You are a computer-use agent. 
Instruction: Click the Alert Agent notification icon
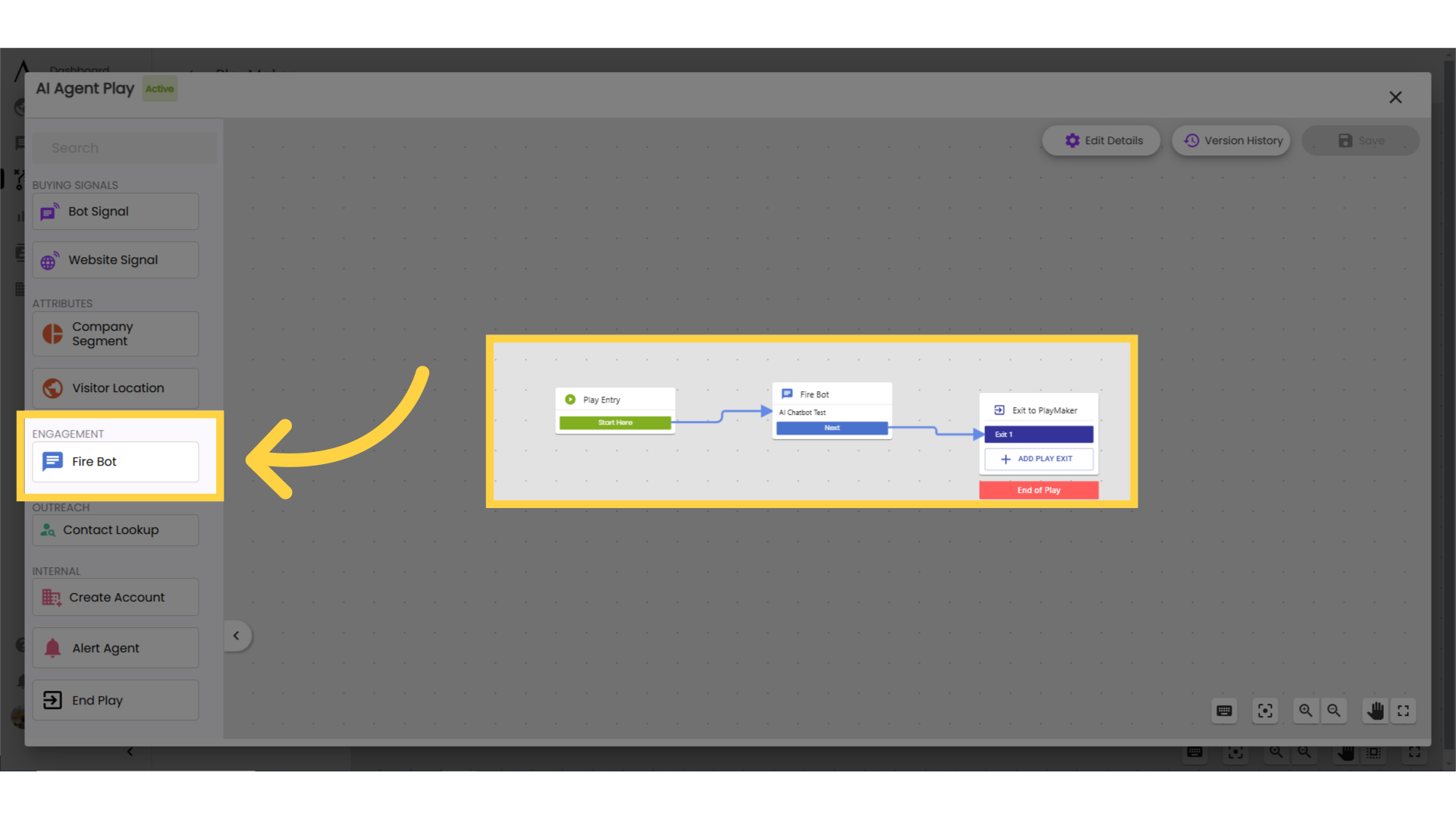(x=52, y=647)
